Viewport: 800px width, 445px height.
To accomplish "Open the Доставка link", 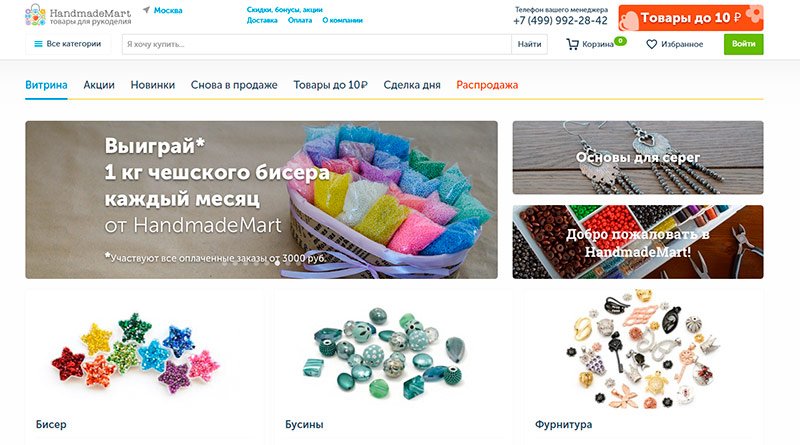I will (x=262, y=20).
